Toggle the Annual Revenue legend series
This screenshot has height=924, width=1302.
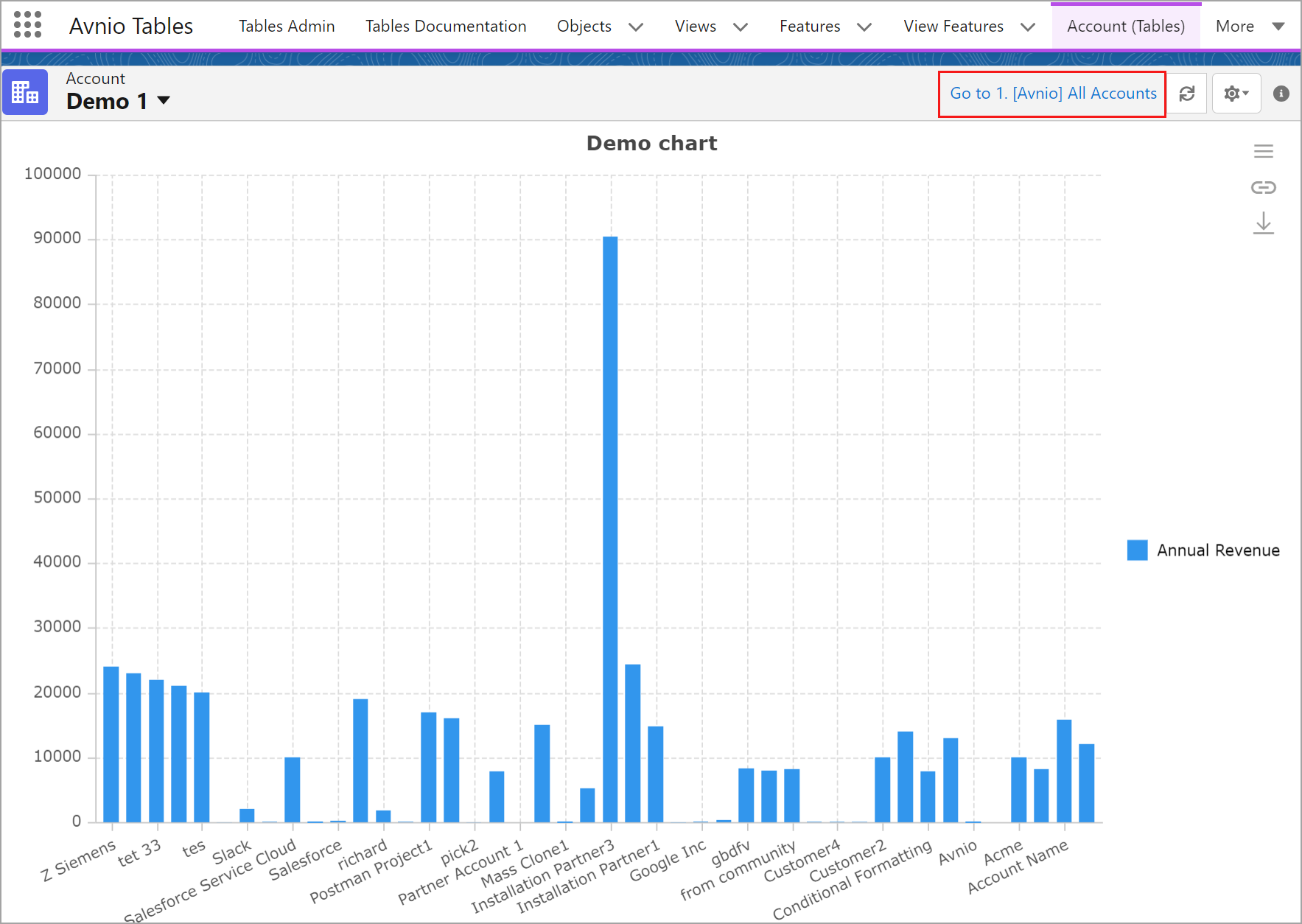tap(1217, 550)
